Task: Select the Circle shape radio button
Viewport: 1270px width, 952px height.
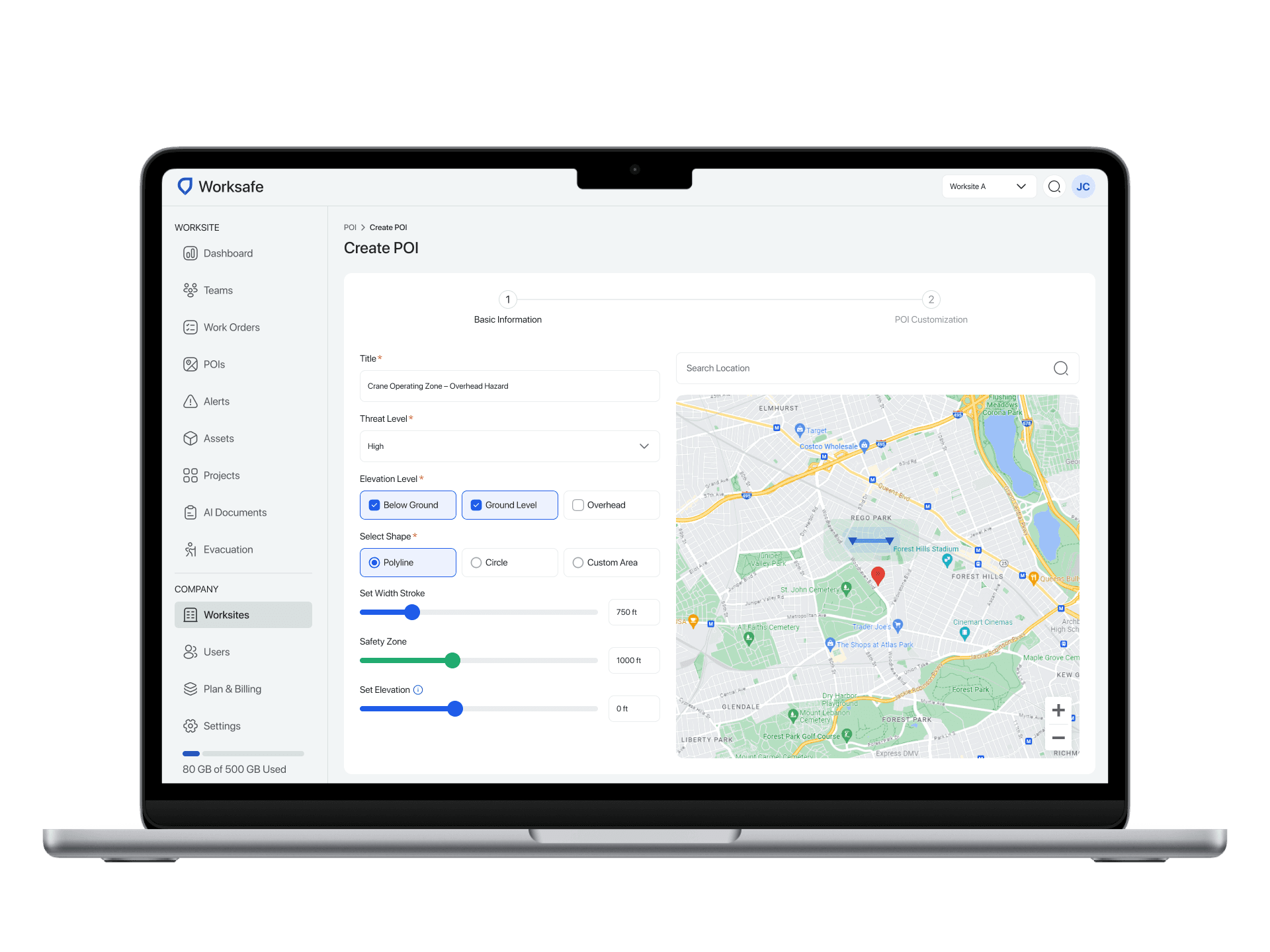Action: tap(476, 563)
